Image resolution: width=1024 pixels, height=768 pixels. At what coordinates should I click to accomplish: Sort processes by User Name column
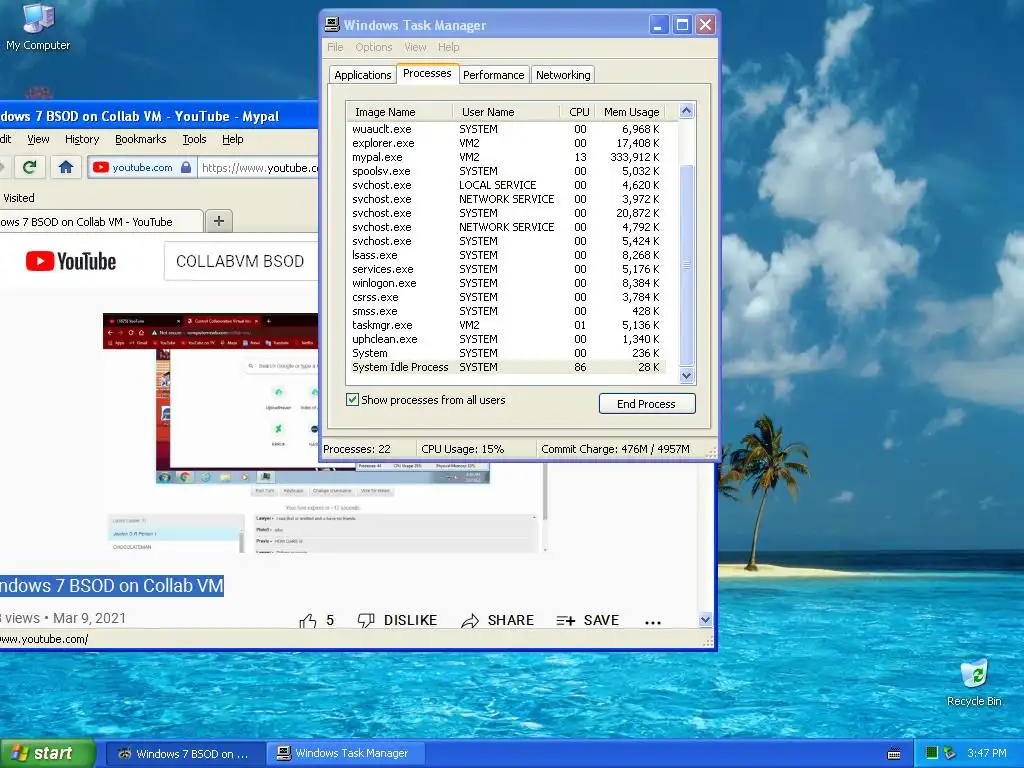(505, 112)
